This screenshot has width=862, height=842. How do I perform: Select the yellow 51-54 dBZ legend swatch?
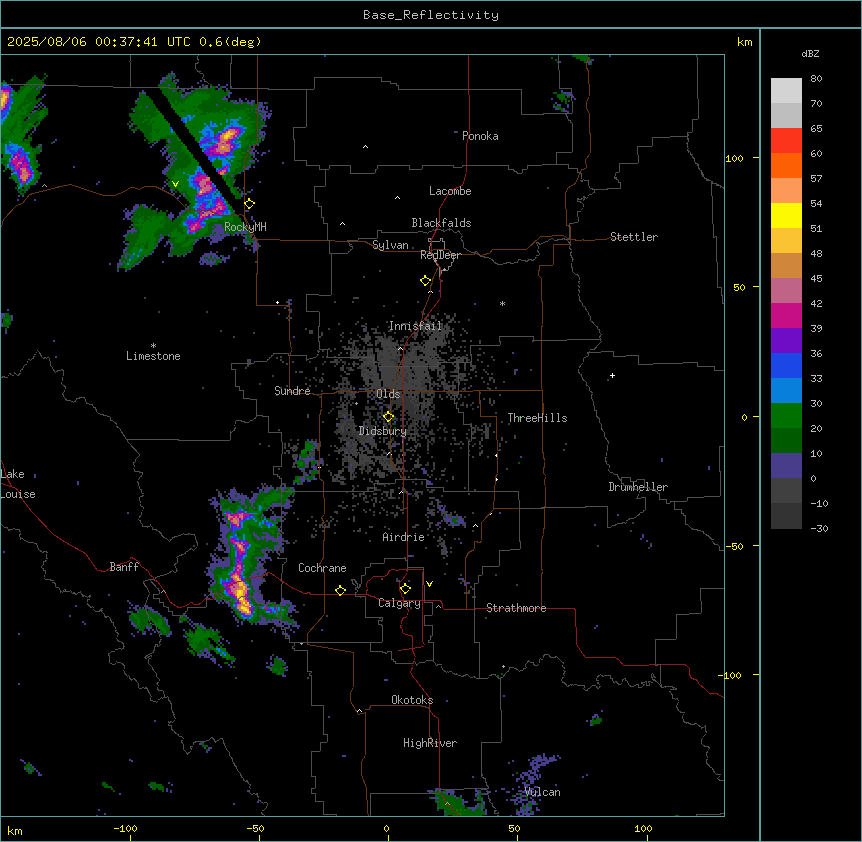tap(786, 215)
